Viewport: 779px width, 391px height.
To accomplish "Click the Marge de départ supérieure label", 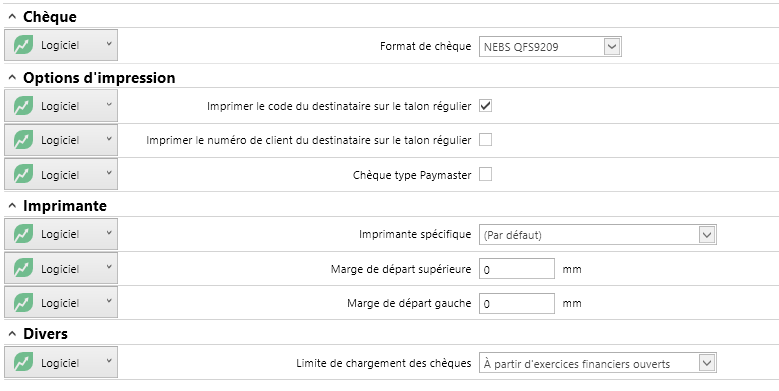I will point(401,269).
